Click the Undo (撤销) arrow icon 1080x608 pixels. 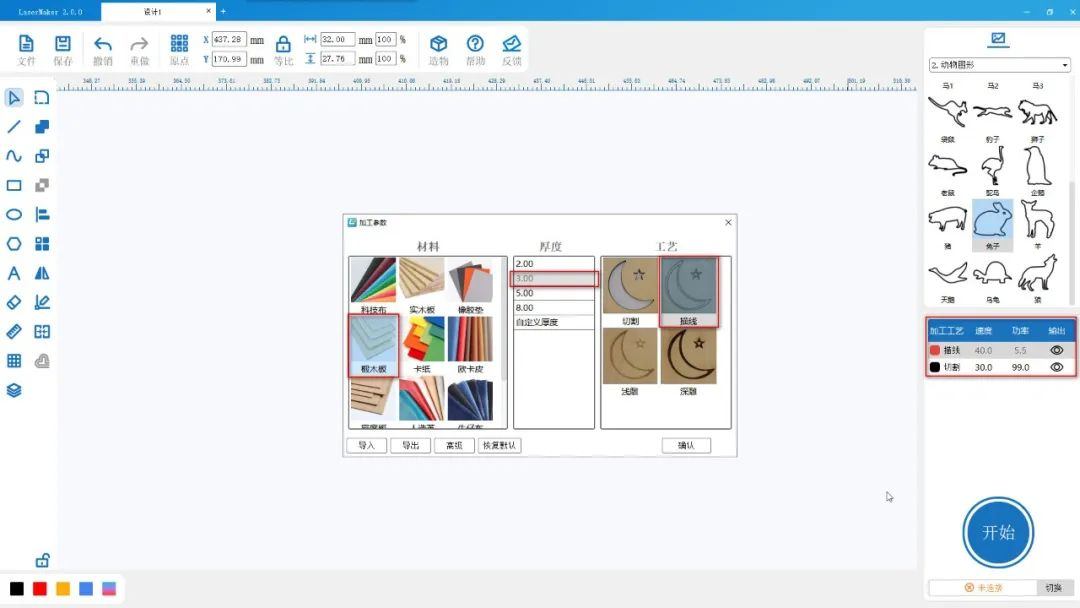103,44
